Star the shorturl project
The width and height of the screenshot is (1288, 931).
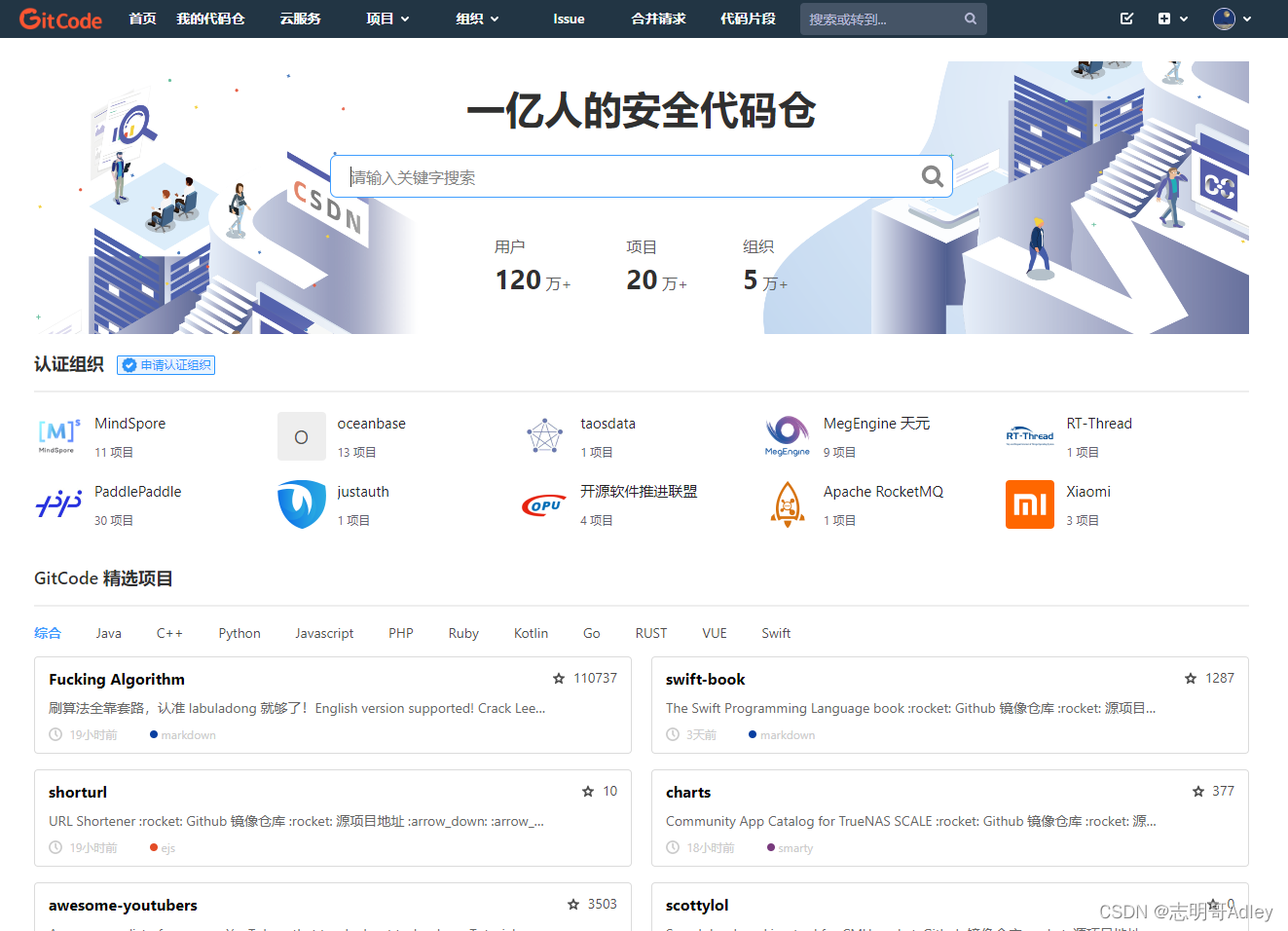click(588, 791)
